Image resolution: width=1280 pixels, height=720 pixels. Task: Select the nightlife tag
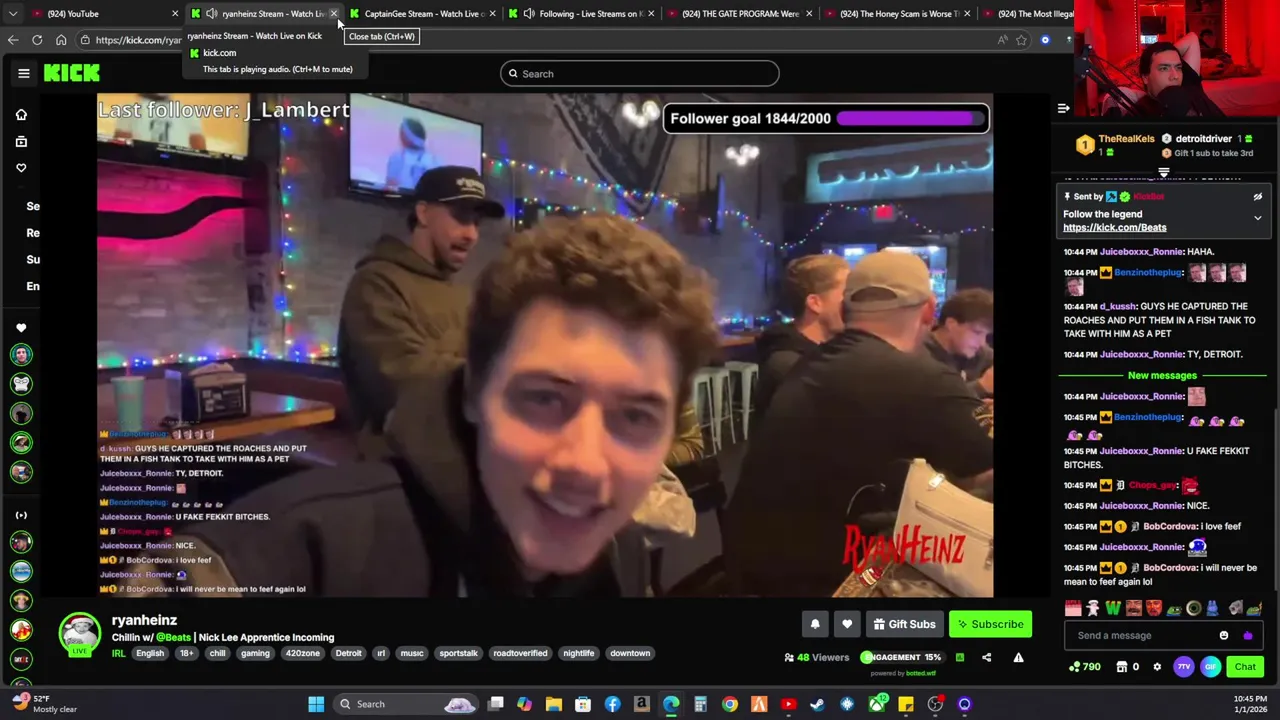pyautogui.click(x=578, y=653)
